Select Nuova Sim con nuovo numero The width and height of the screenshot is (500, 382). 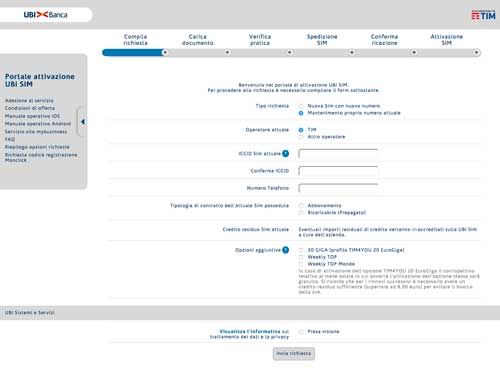[x=301, y=106]
